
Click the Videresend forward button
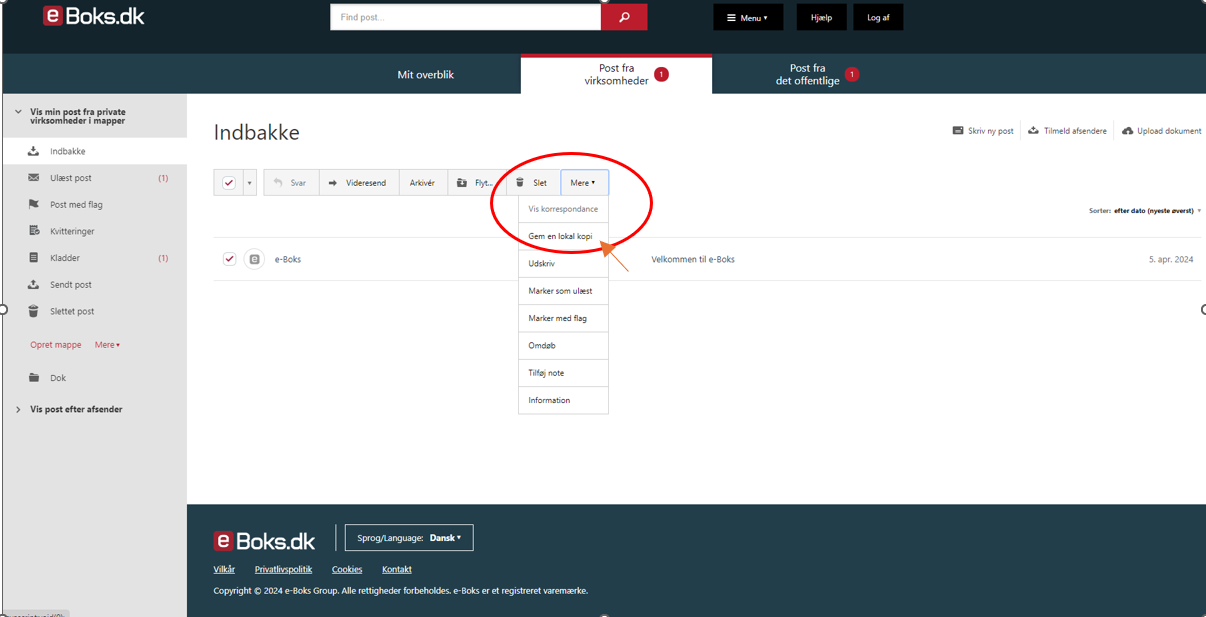pyautogui.click(x=359, y=183)
